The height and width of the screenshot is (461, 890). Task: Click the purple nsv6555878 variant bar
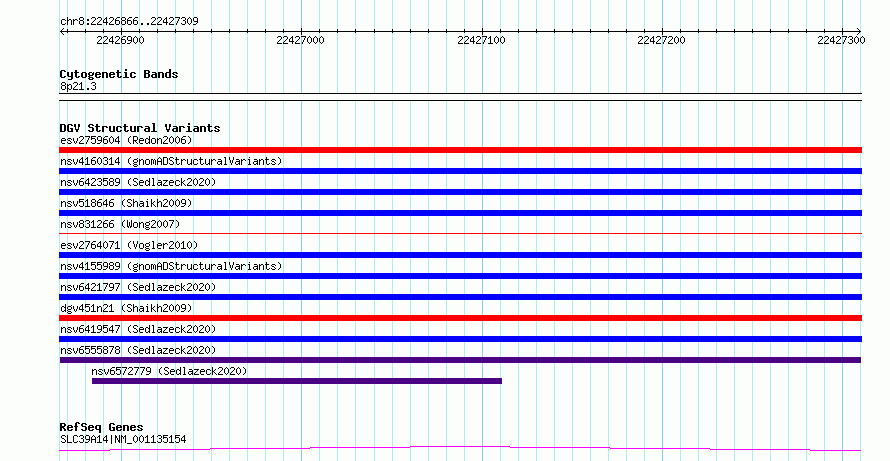click(x=460, y=360)
